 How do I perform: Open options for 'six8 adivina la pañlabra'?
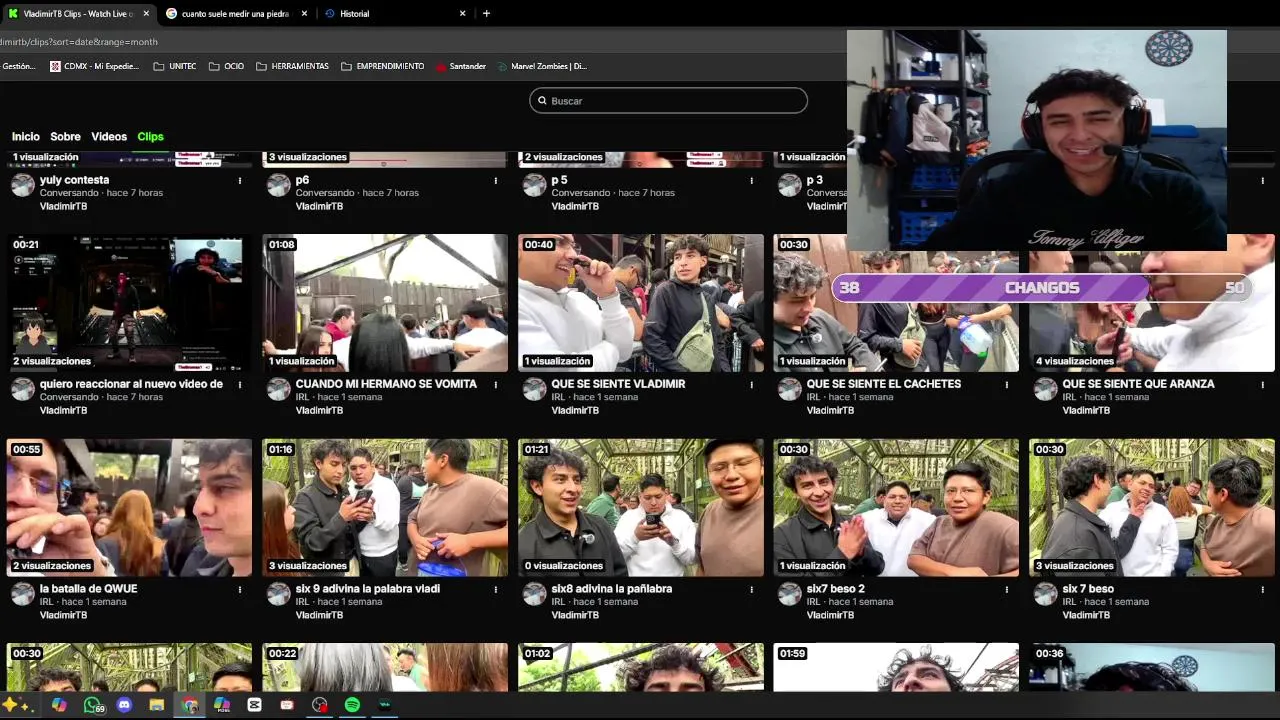[752, 590]
